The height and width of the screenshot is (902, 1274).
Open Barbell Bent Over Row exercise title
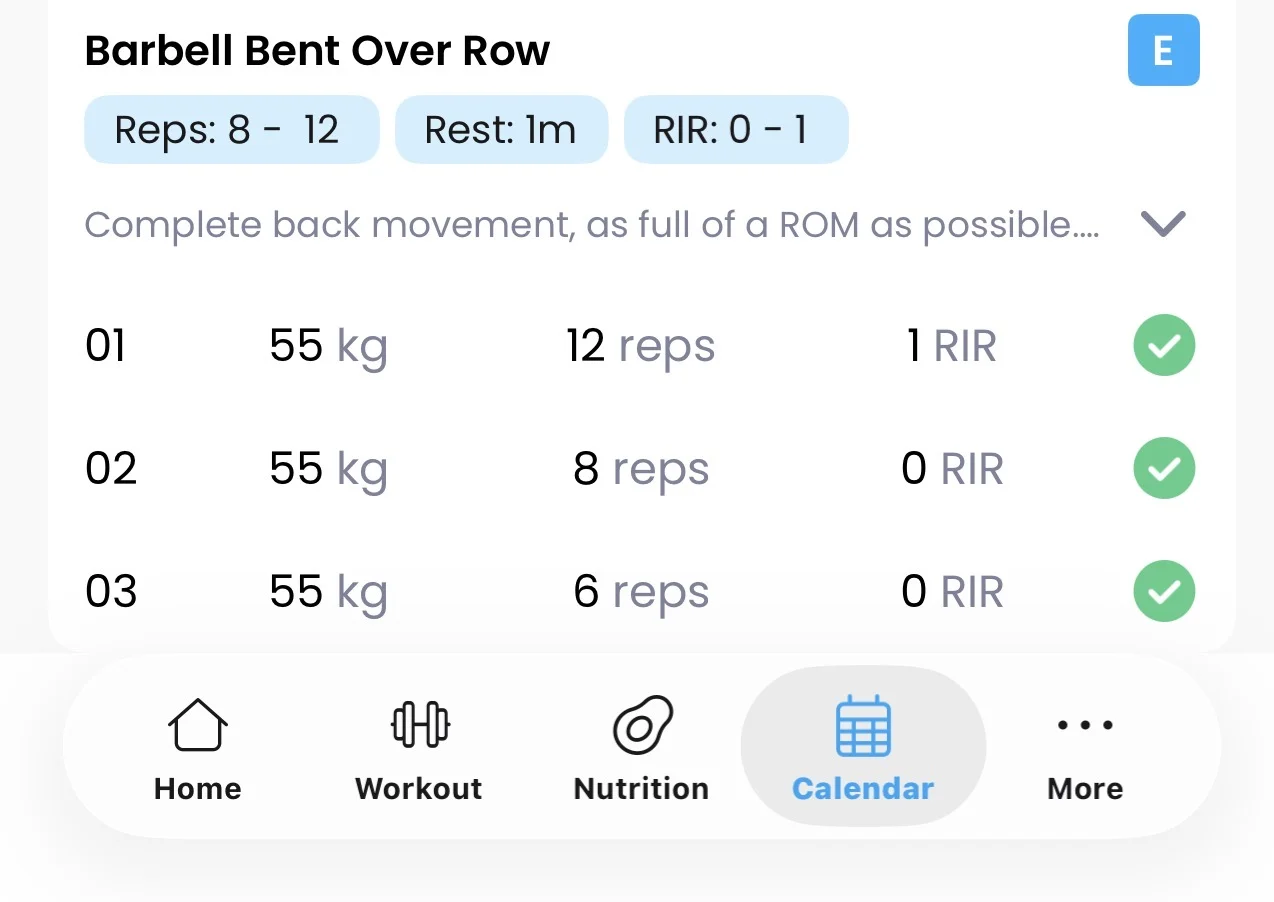pos(317,50)
